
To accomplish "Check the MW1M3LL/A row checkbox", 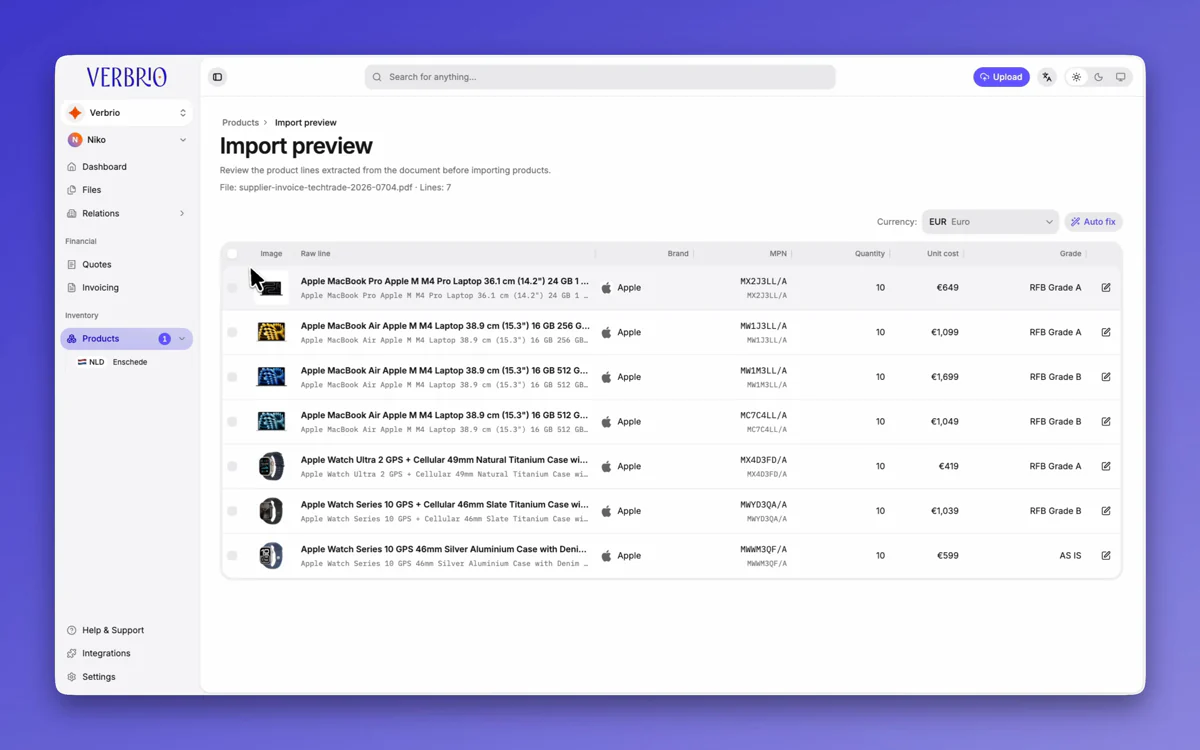I will pyautogui.click(x=232, y=377).
